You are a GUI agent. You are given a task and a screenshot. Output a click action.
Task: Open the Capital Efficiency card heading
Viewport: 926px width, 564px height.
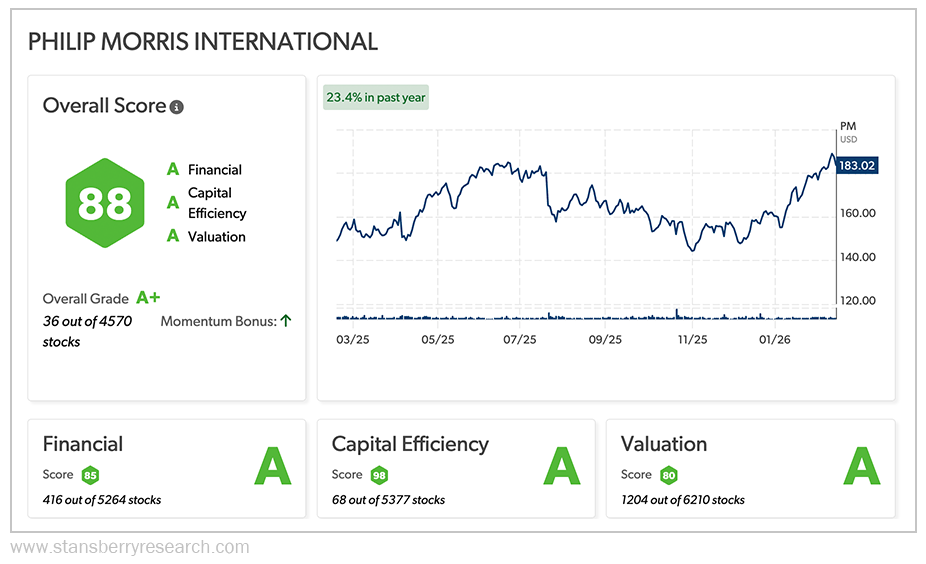pos(410,444)
